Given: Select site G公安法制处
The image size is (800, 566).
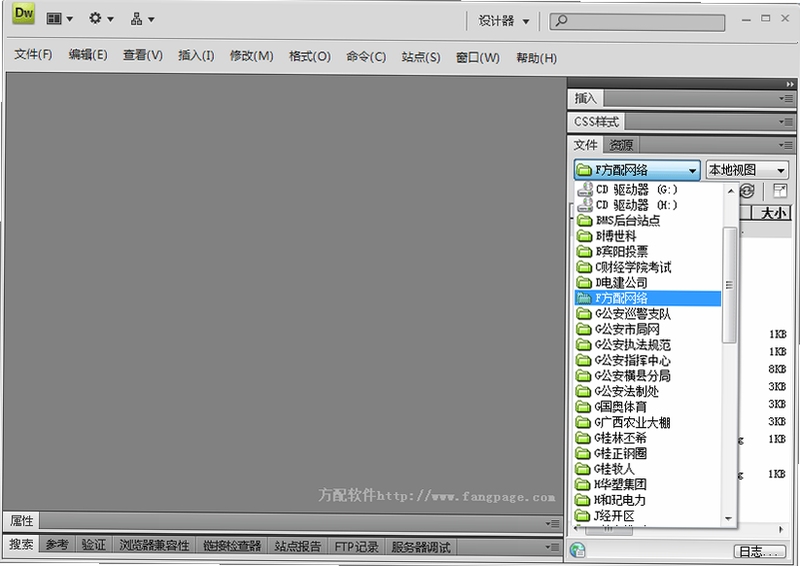Looking at the screenshot, I should coord(648,391).
